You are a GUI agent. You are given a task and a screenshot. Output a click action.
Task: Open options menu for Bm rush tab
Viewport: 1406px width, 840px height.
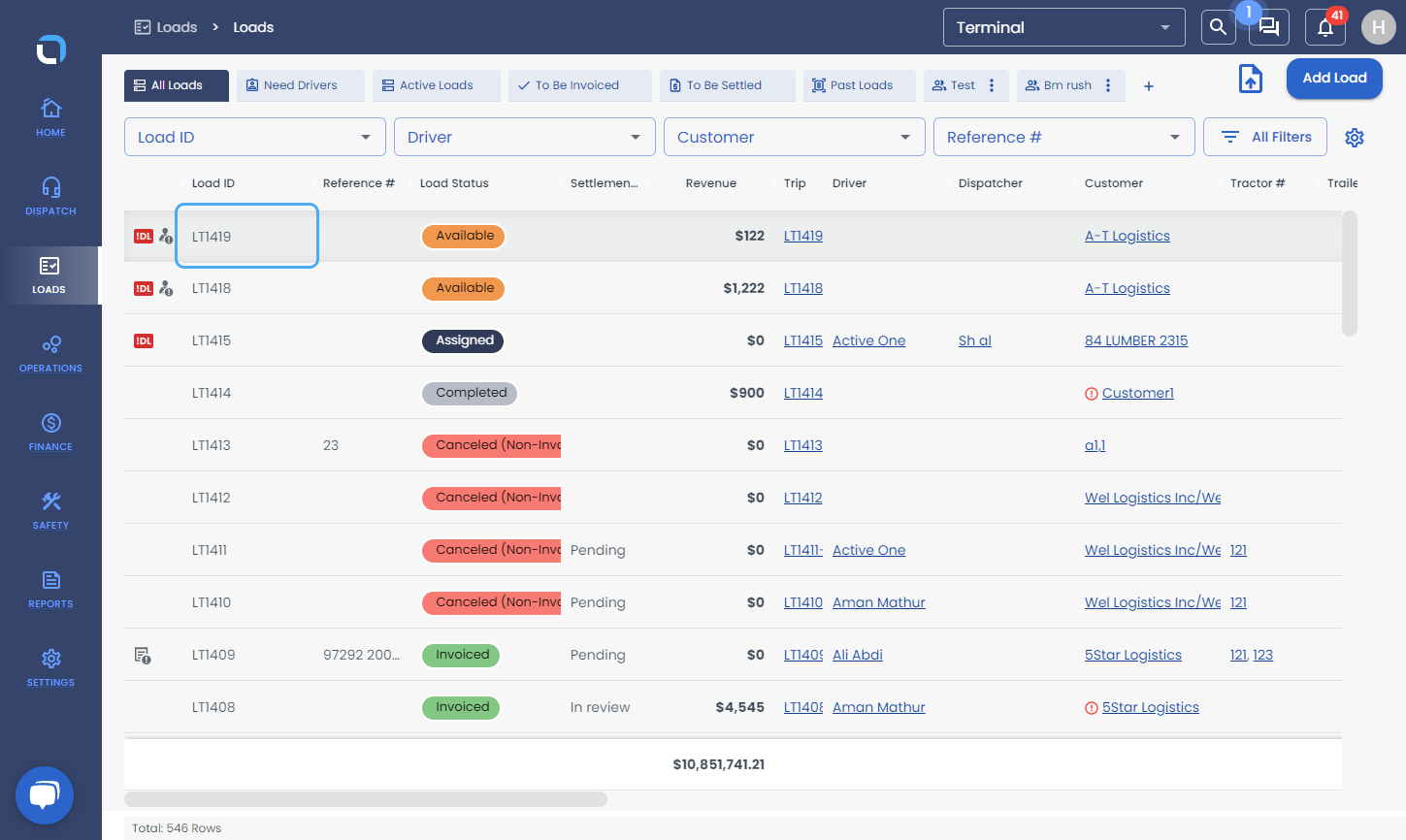[1108, 85]
